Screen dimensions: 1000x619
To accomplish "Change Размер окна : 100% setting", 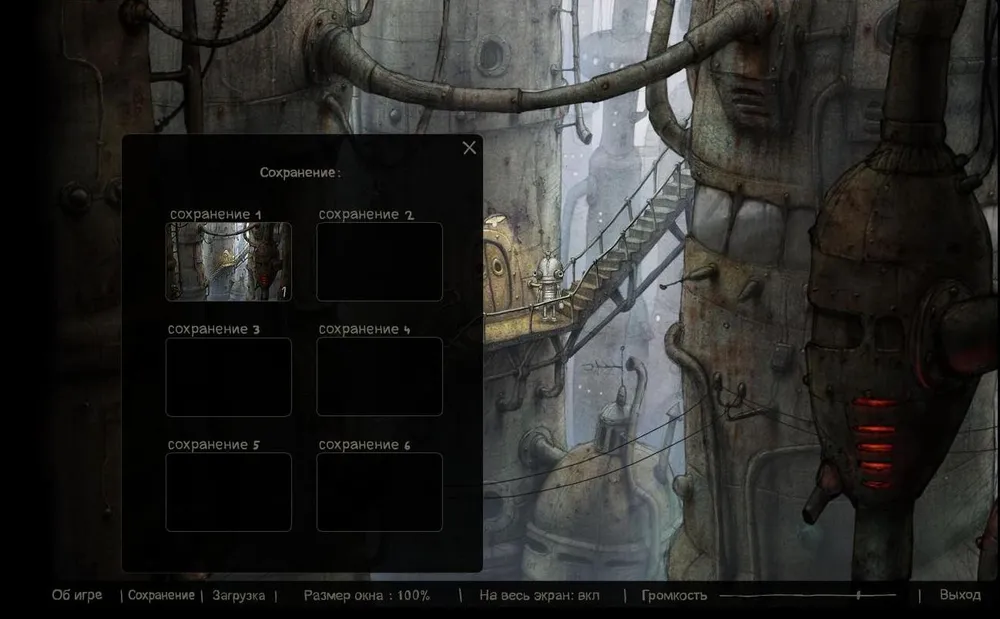I will [367, 595].
